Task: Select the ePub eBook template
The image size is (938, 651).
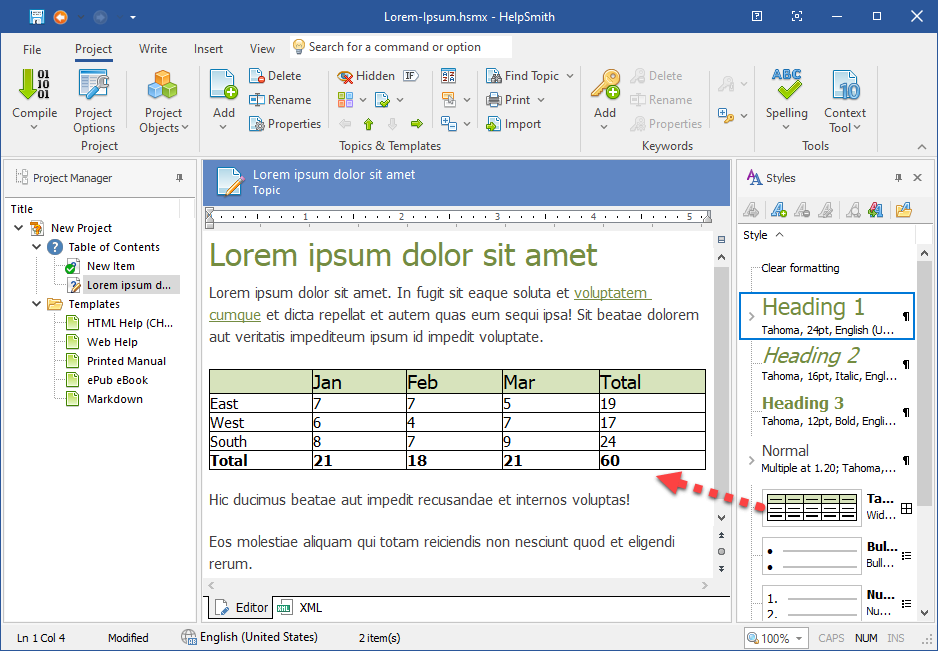Action: (117, 381)
